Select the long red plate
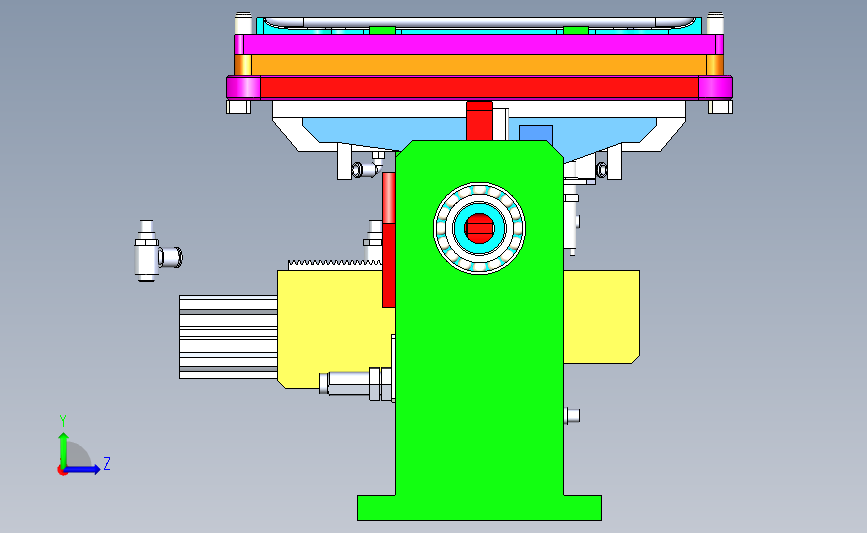This screenshot has height=533, width=867. click(x=479, y=87)
